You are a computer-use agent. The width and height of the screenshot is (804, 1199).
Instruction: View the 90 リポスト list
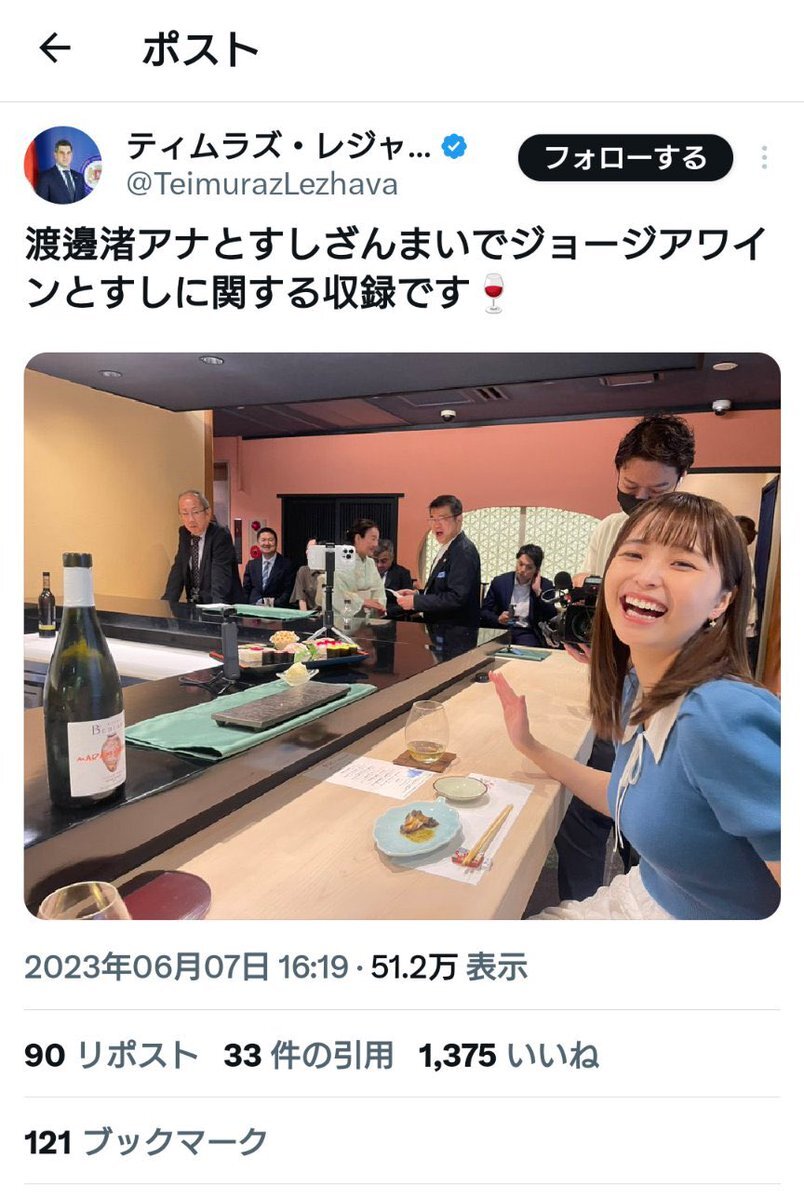click(110, 1055)
